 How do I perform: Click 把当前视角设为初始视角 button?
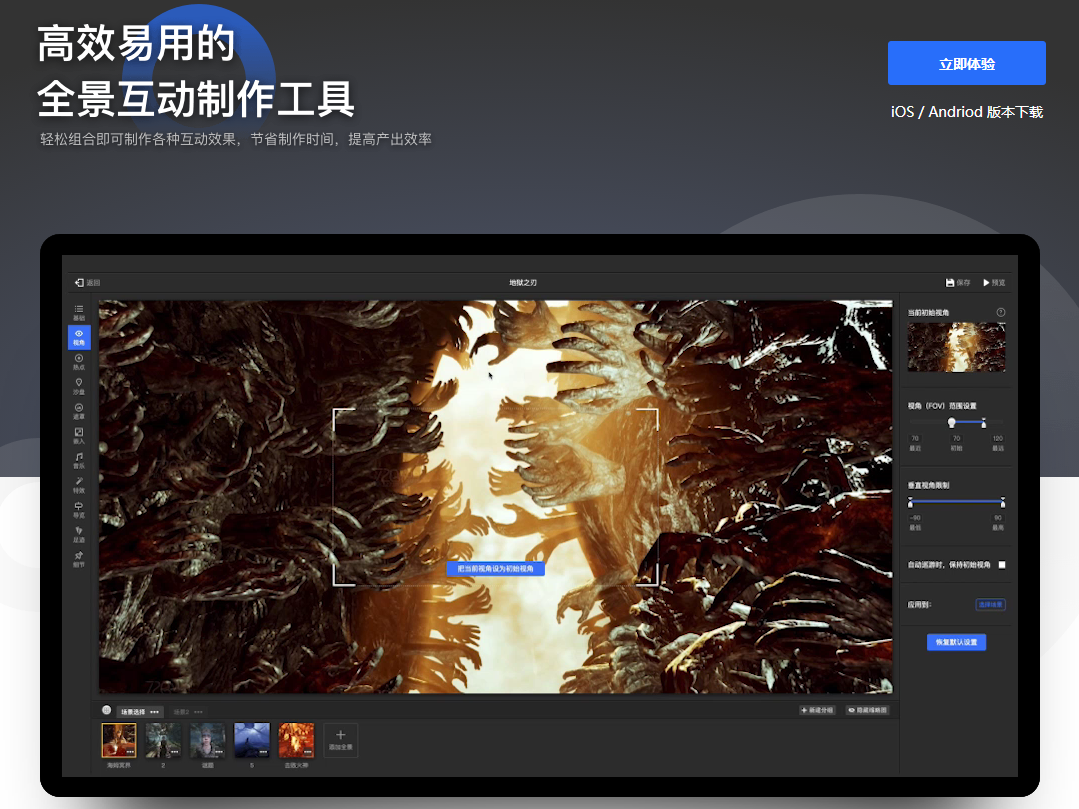coord(496,568)
